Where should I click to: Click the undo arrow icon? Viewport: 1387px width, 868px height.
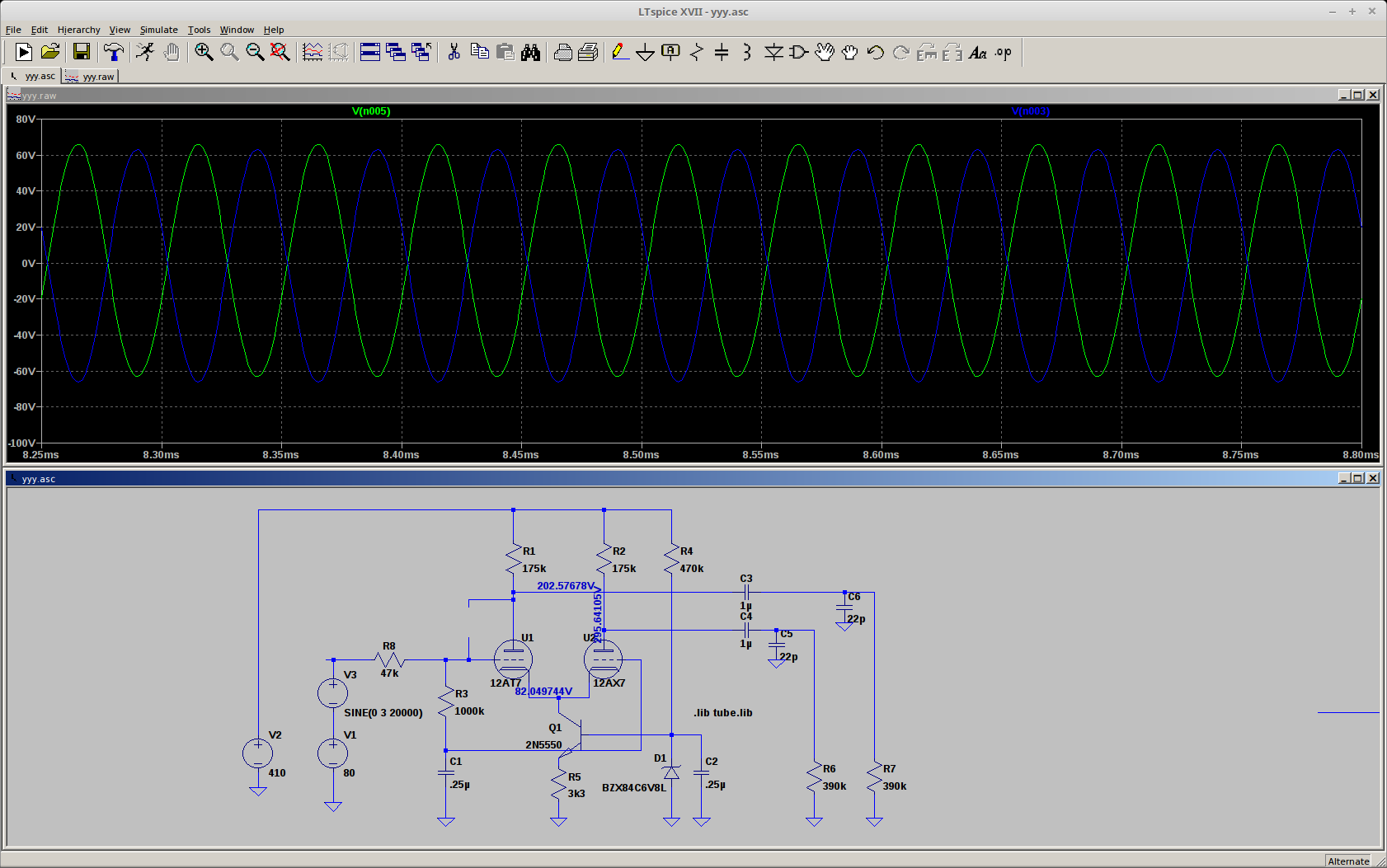875,52
